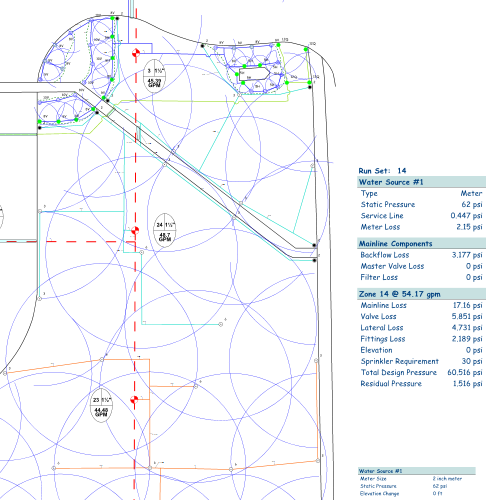Click the Water Source #1 table header
This screenshot has height=500, width=500.
421,182
